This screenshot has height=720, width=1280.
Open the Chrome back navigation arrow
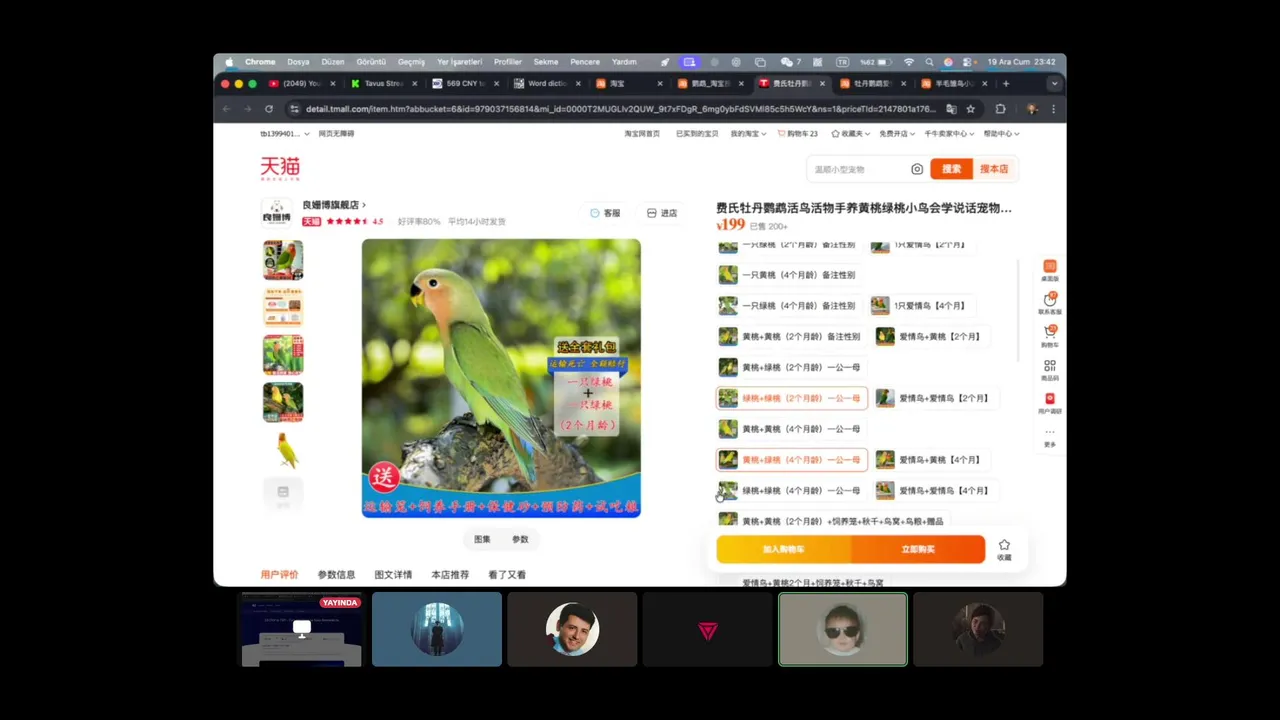coord(226,109)
